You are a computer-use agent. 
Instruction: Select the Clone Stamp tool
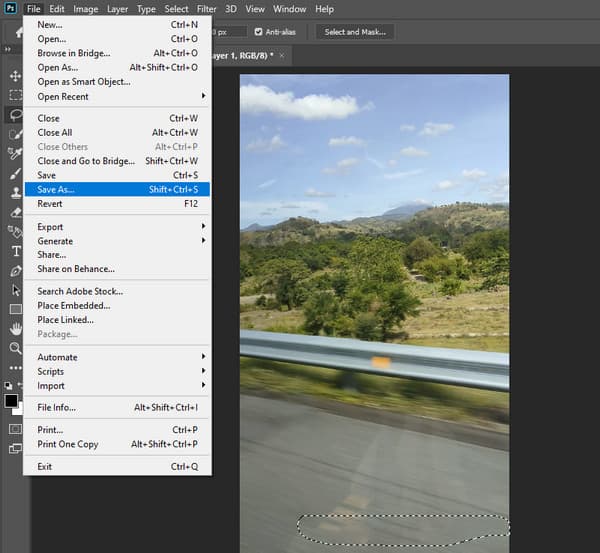pyautogui.click(x=15, y=192)
